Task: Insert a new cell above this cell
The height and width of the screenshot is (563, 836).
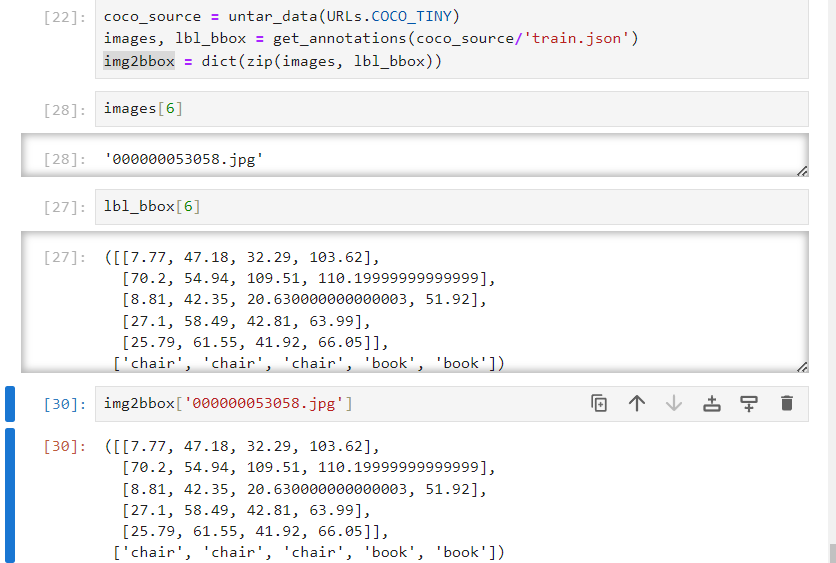Action: [711, 403]
